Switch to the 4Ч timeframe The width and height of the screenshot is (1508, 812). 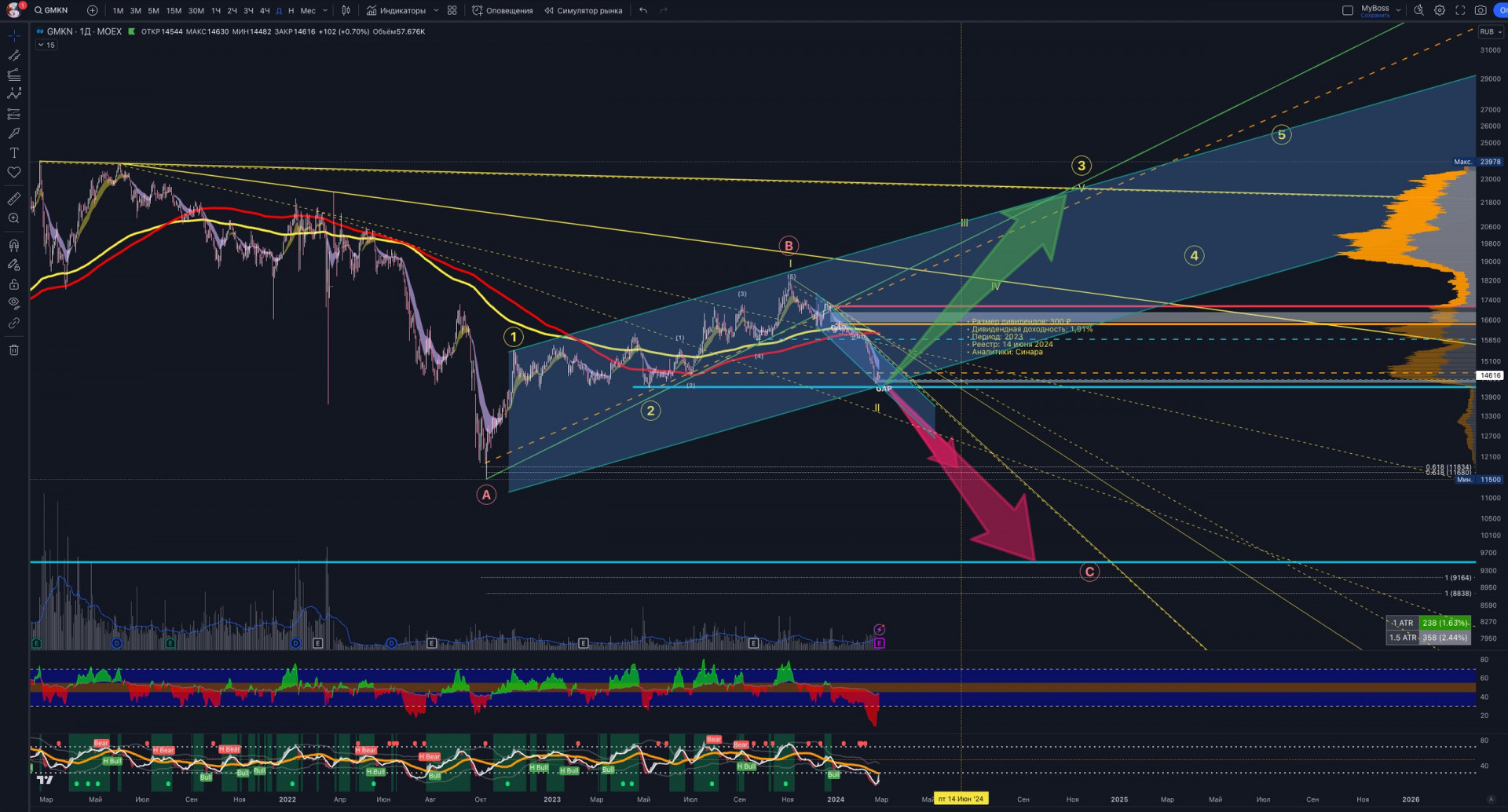pyautogui.click(x=265, y=10)
